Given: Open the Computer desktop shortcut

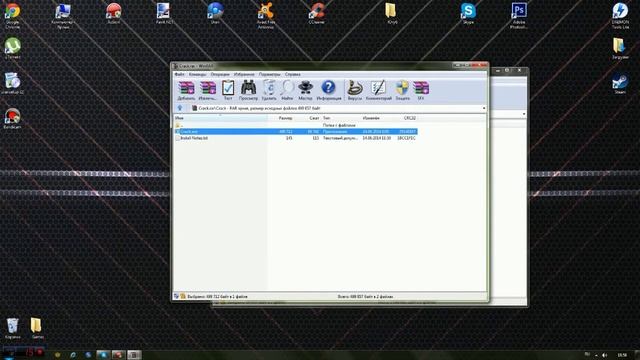Looking at the screenshot, I should tap(62, 15).
